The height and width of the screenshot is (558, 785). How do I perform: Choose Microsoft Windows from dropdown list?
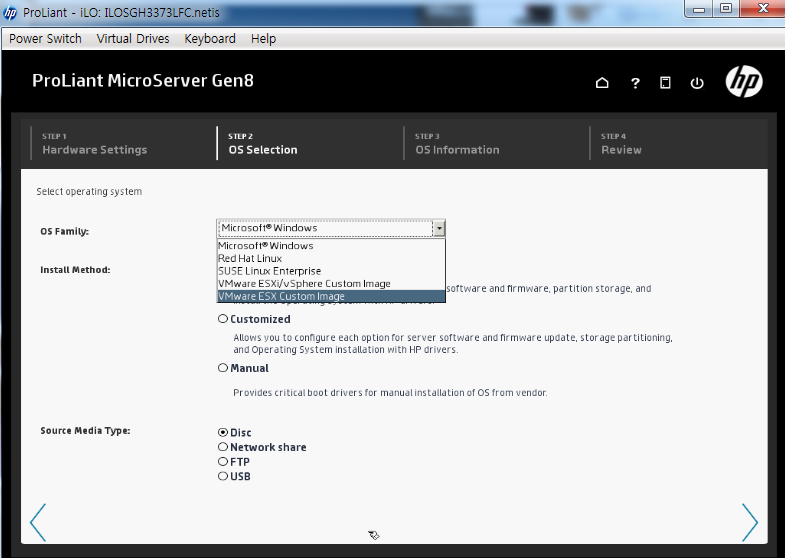pos(331,246)
